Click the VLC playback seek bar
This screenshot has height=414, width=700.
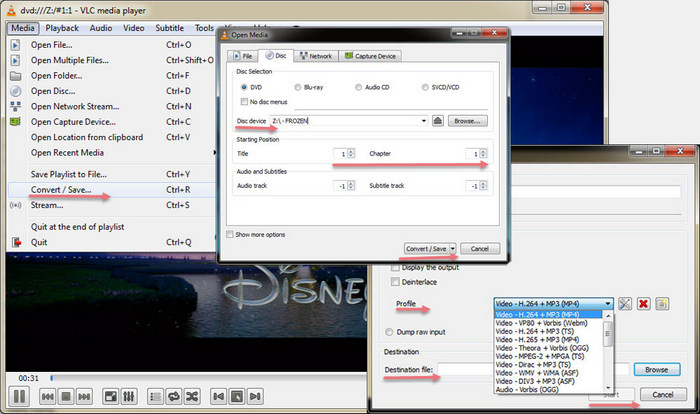pyautogui.click(x=208, y=378)
